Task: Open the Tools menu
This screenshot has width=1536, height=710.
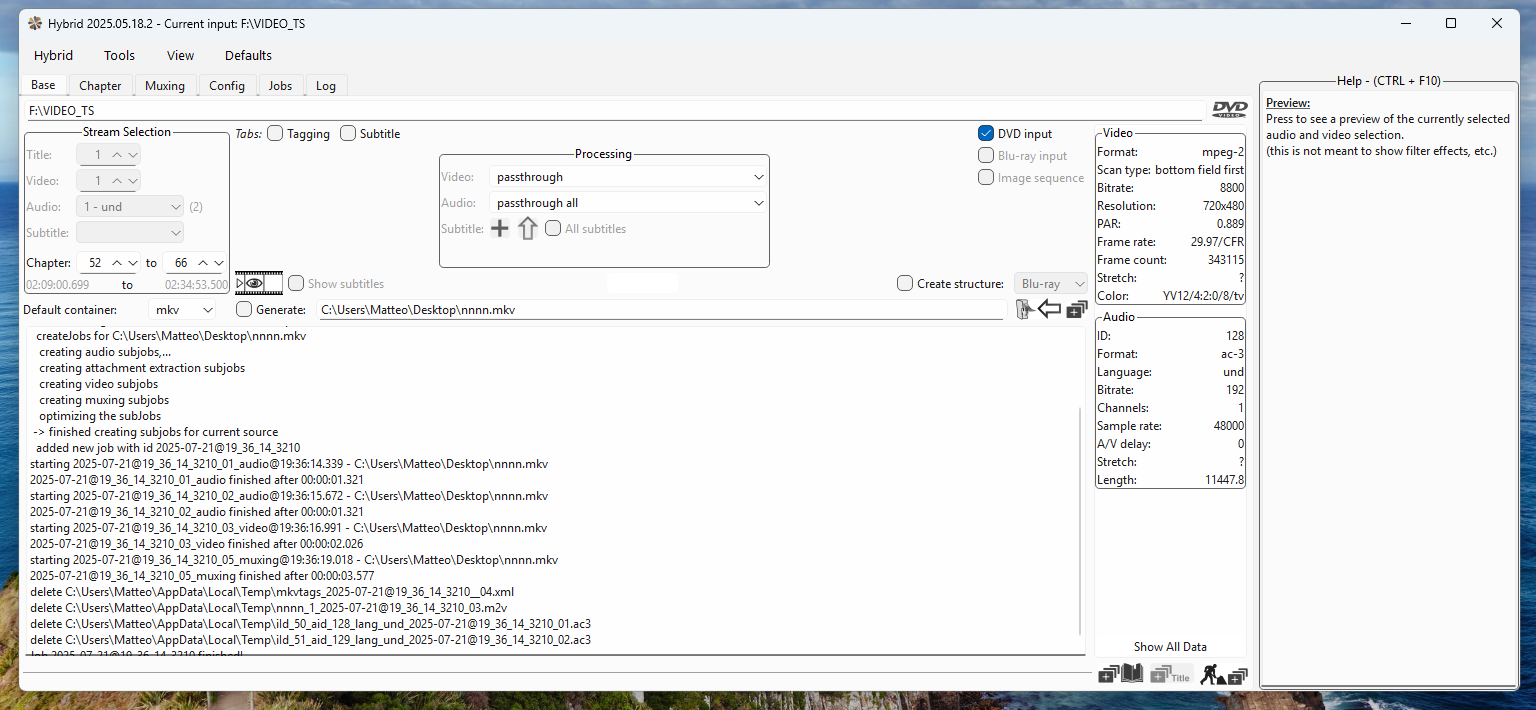Action: (119, 56)
